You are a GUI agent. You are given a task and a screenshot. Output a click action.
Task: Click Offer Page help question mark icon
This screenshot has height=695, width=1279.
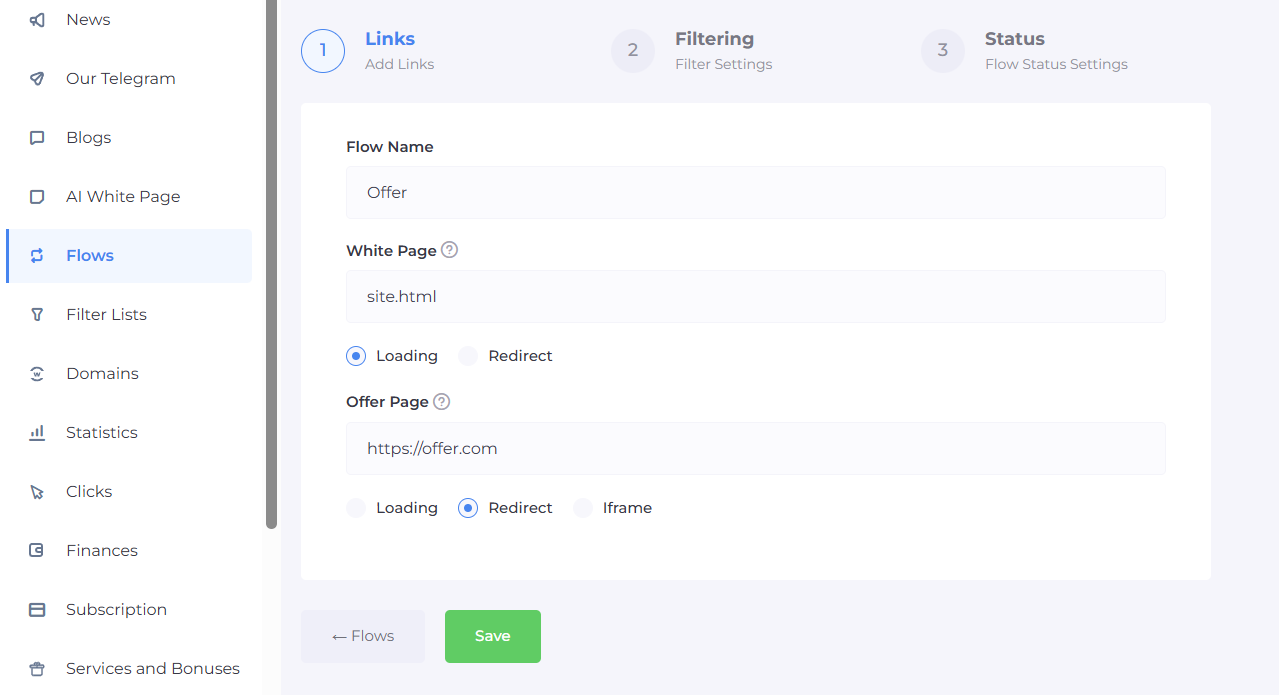pyautogui.click(x=442, y=402)
